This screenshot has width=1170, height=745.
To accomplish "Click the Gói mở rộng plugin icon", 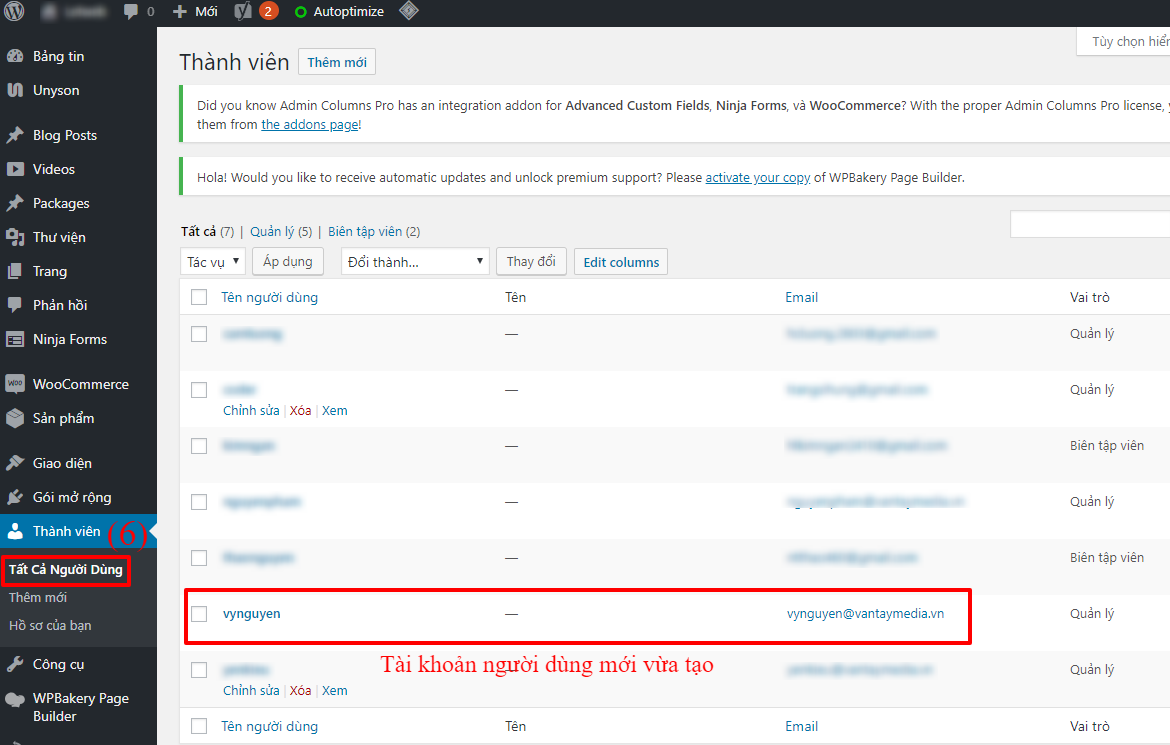I will 15,497.
